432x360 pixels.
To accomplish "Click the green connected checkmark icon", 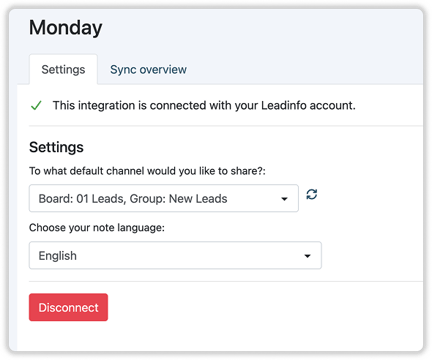I will click(x=36, y=105).
